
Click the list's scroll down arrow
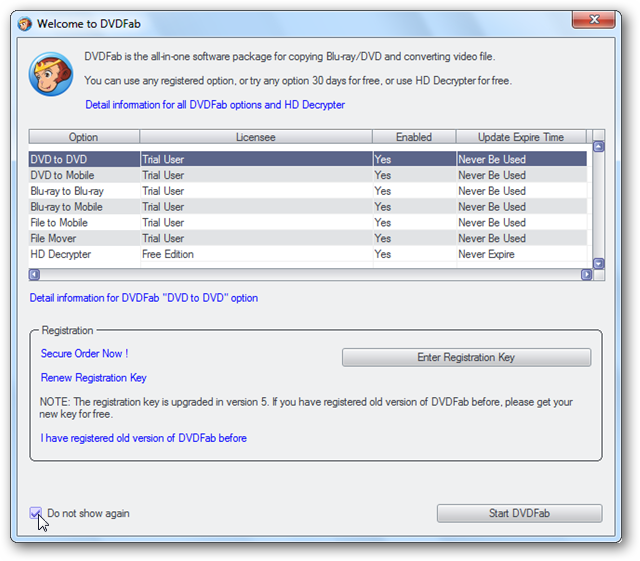(598, 263)
